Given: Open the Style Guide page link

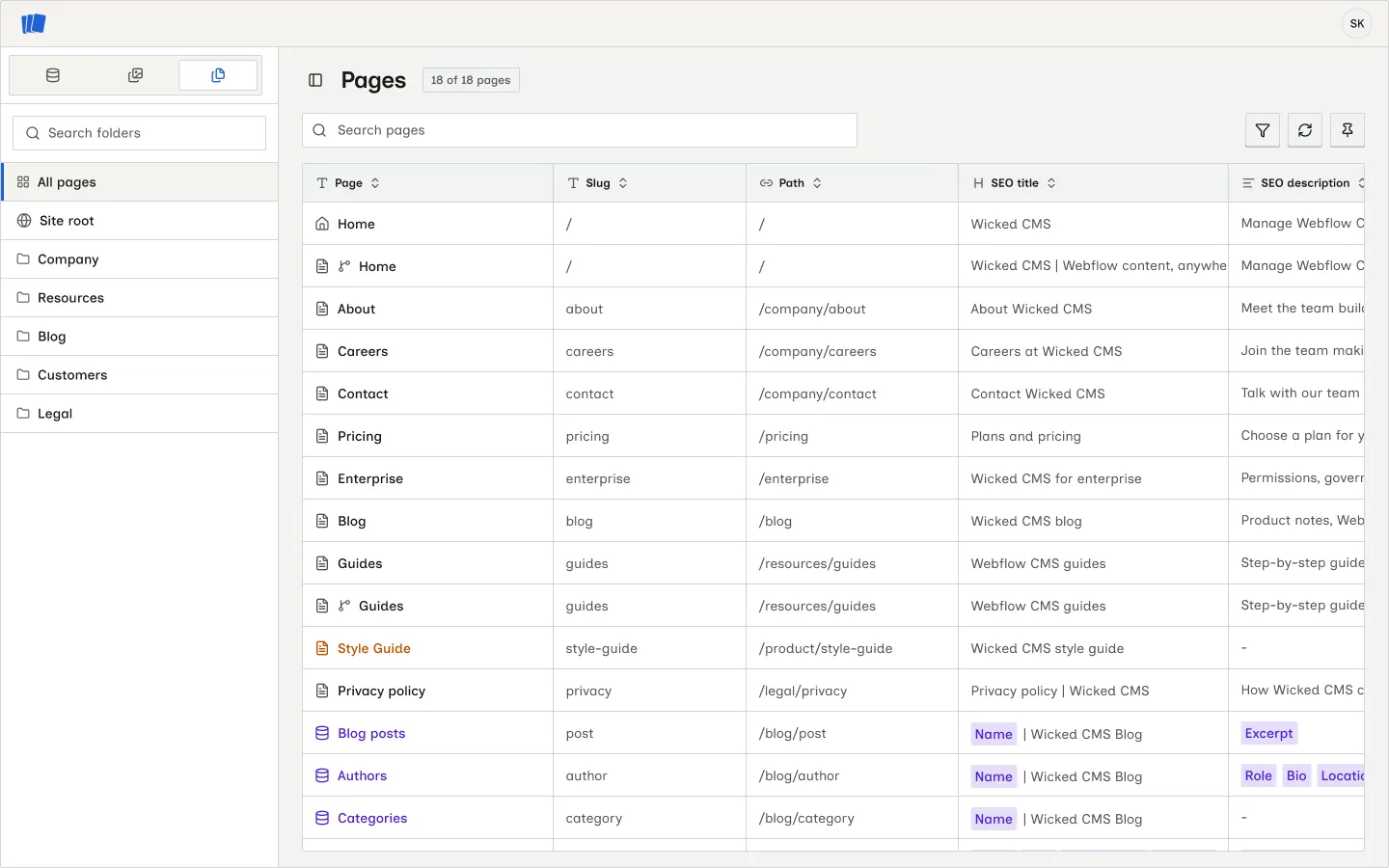Looking at the screenshot, I should tap(374, 648).
